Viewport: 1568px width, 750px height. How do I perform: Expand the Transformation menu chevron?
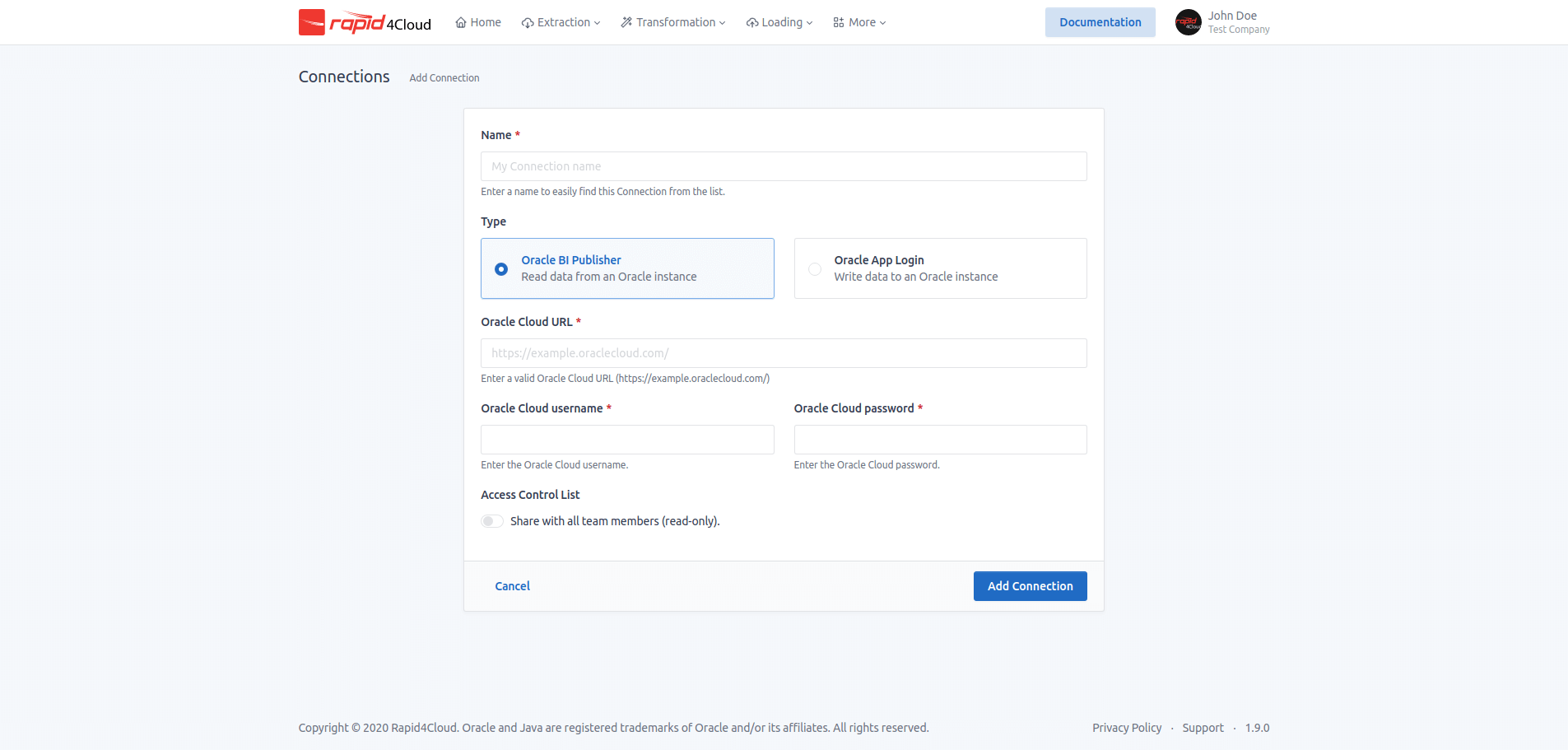click(x=722, y=23)
